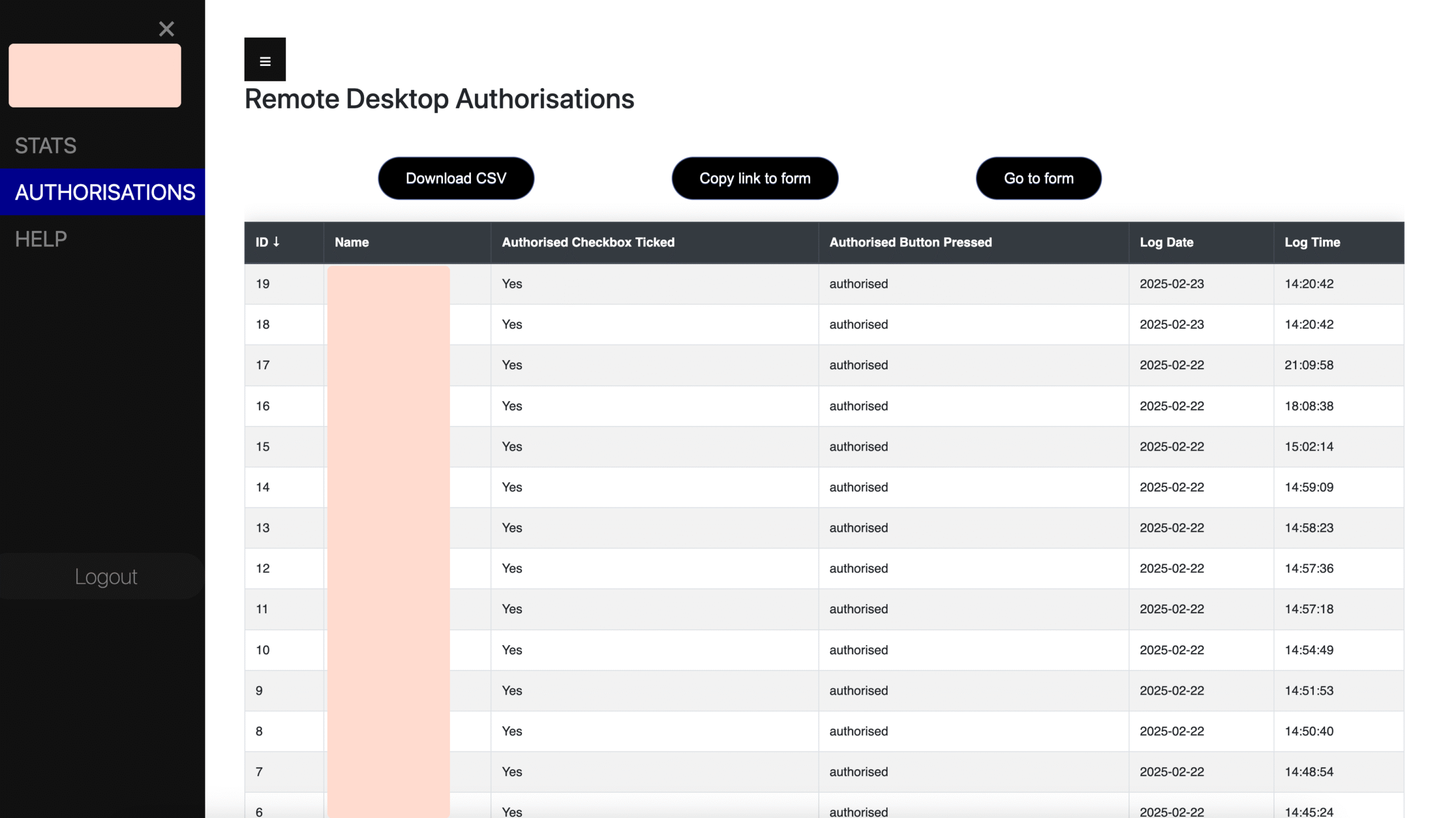
Task: Click the Yes cell in row 12
Action: tap(511, 568)
